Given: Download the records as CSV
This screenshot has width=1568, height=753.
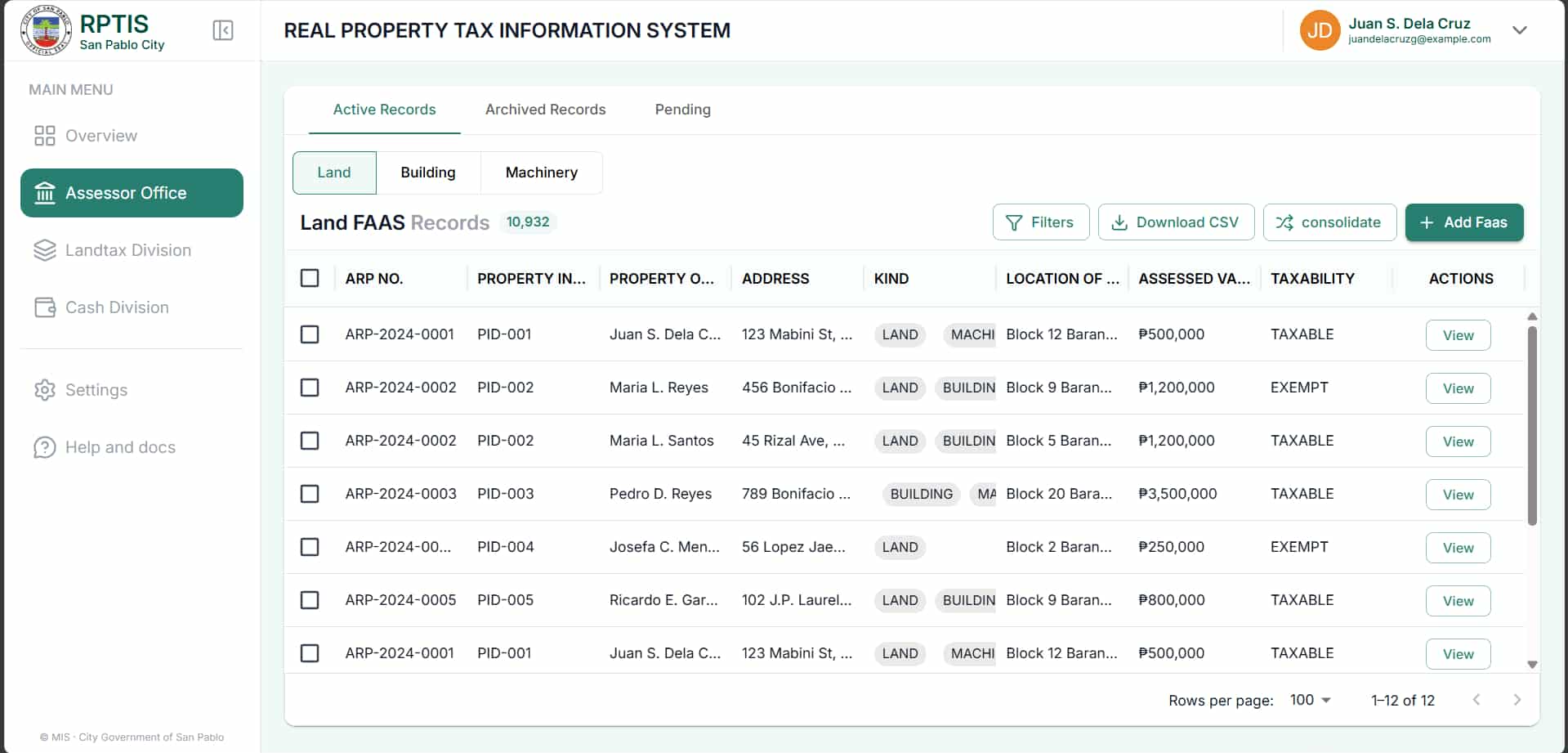Looking at the screenshot, I should coord(1175,222).
